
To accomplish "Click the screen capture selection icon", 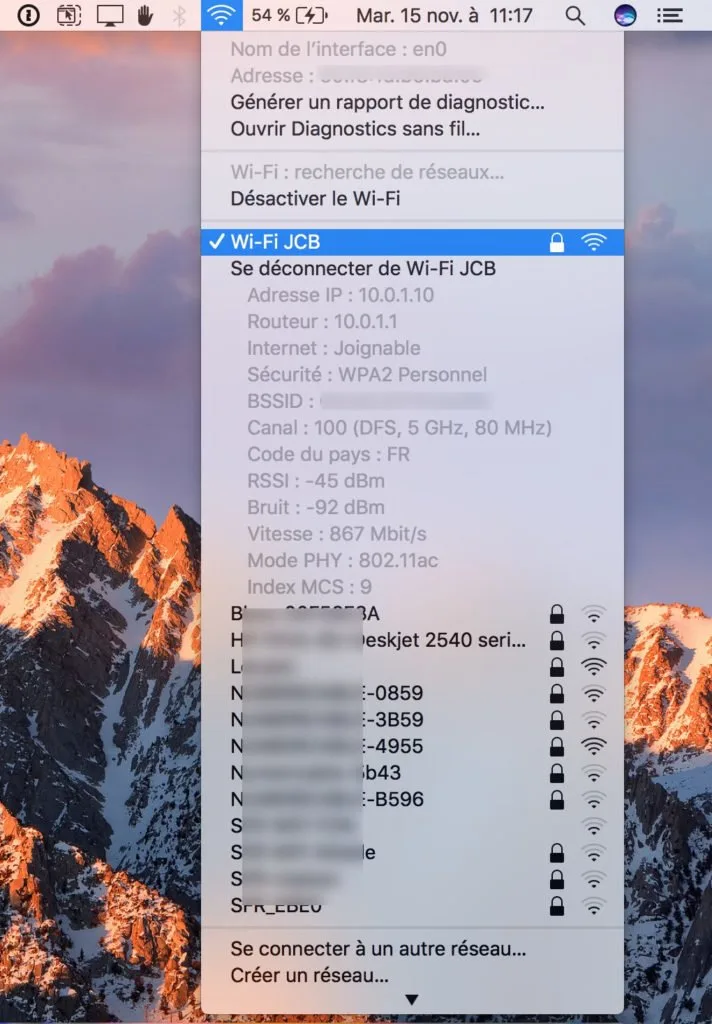I will (69, 14).
